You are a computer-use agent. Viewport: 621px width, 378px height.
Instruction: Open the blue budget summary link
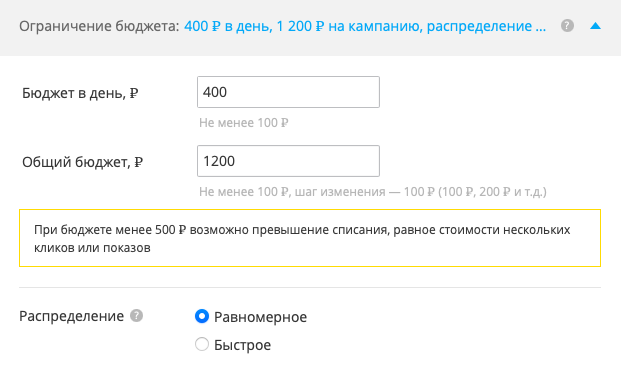[x=365, y=26]
